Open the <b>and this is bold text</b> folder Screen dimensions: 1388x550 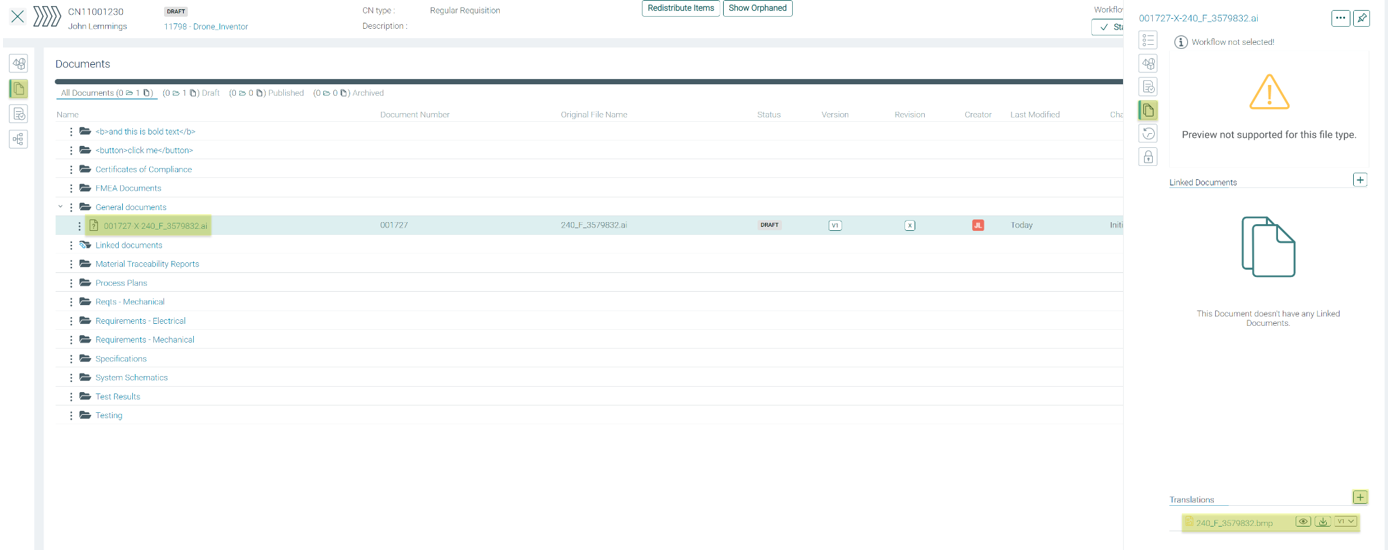point(145,131)
